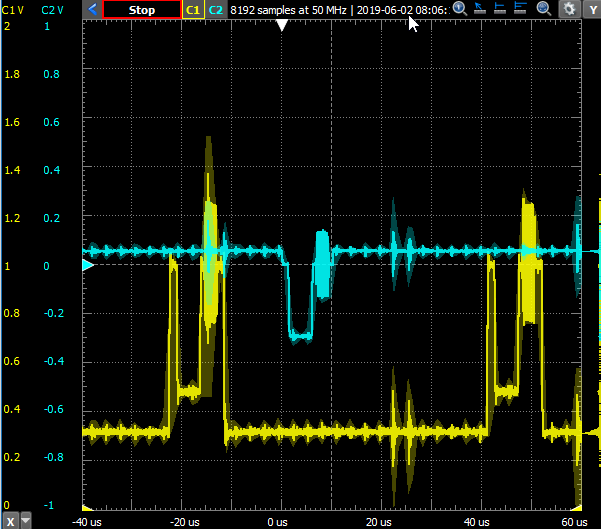Click the cyan '0.8' C2 axis value
The width and height of the screenshot is (601, 529).
[x=51, y=74]
